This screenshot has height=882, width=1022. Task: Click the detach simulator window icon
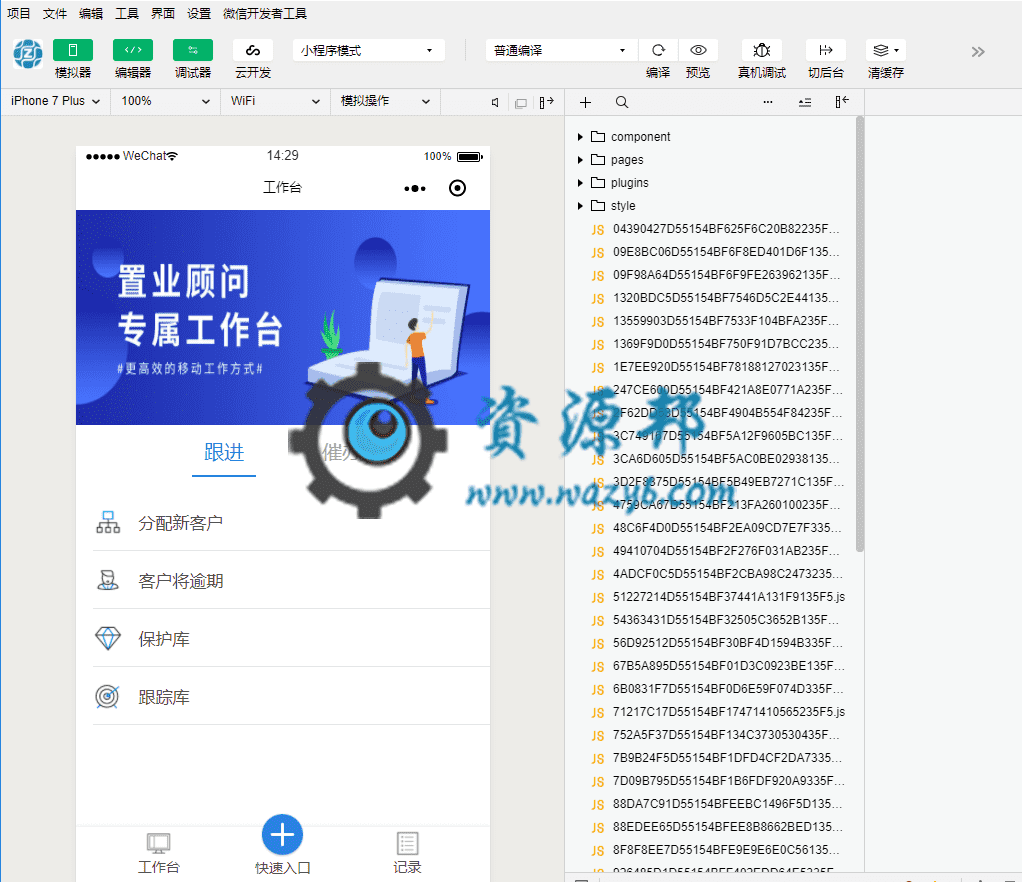521,103
